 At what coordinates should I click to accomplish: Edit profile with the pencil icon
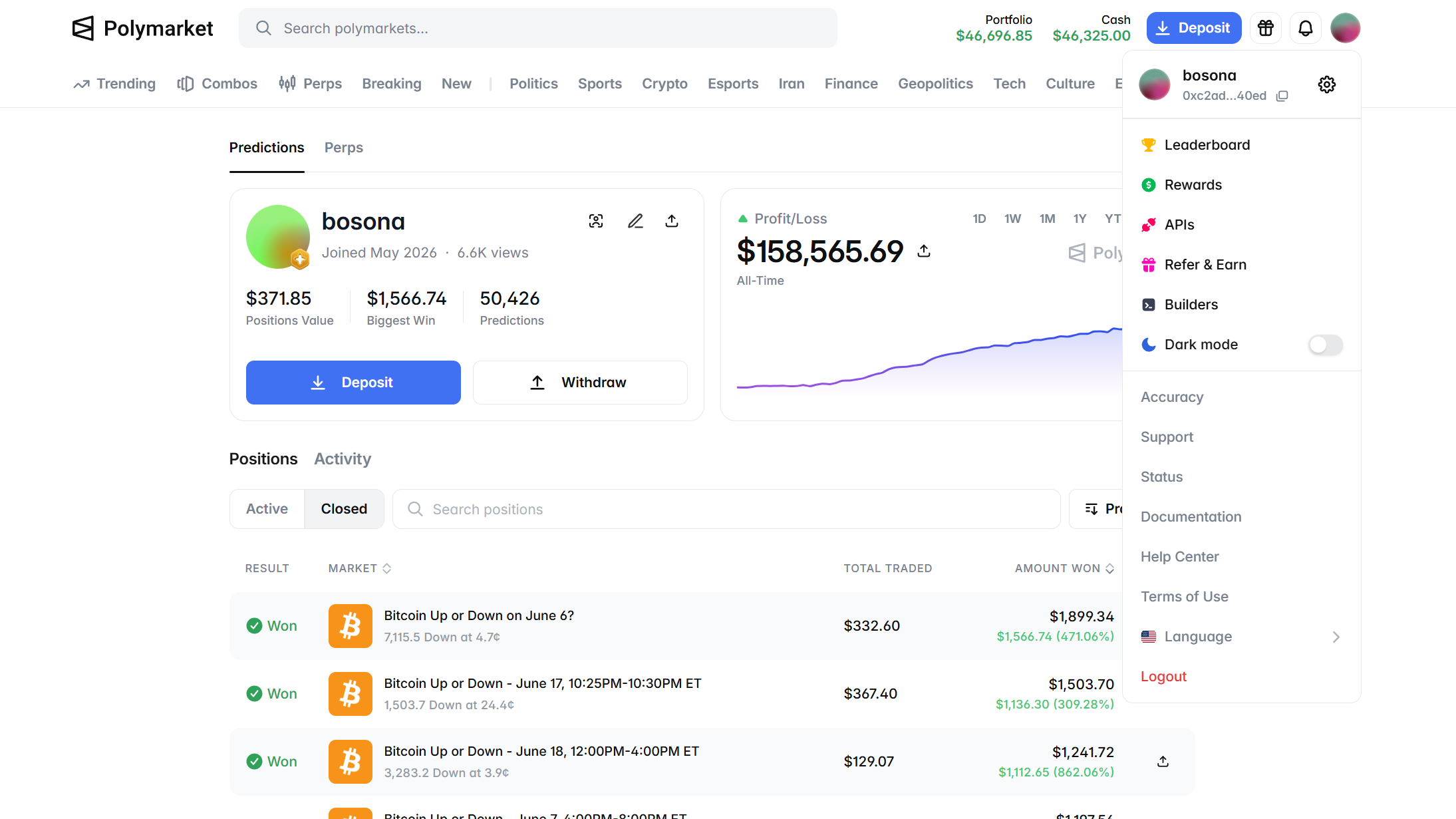tap(635, 221)
